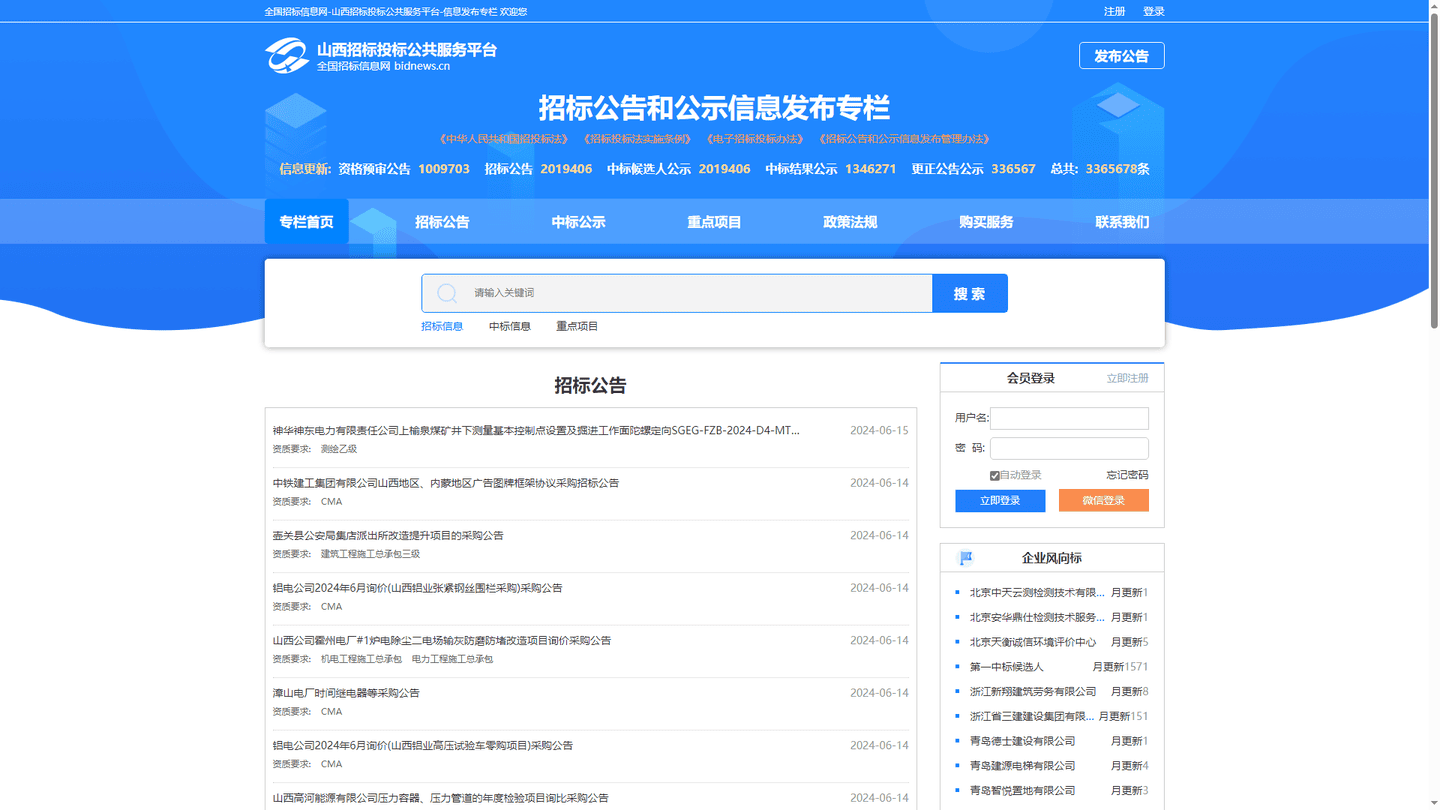Focus the 用户名 input field
1440x810 pixels.
click(x=1069, y=418)
